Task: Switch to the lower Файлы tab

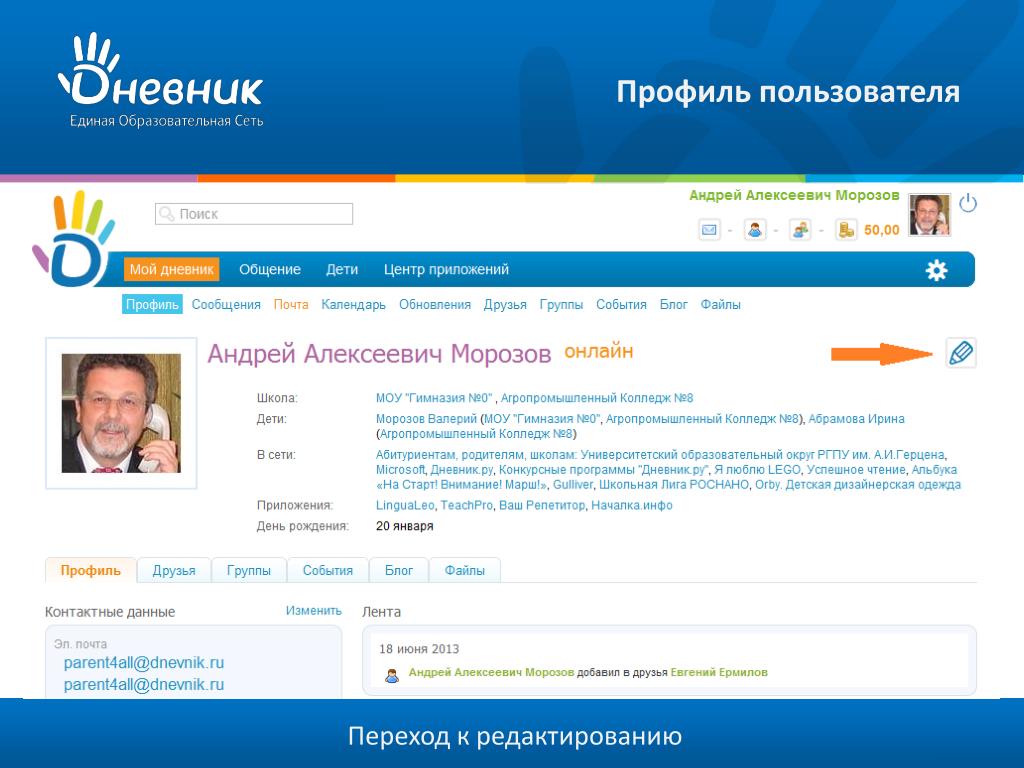Action: point(465,570)
